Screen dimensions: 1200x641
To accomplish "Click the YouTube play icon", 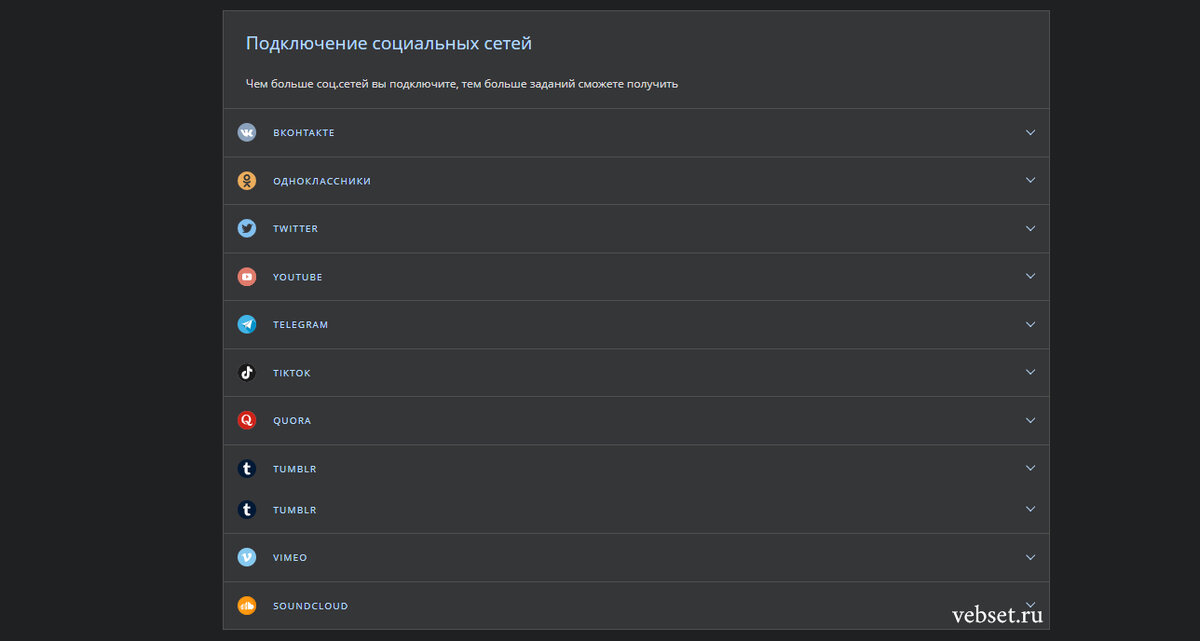I will [x=247, y=277].
